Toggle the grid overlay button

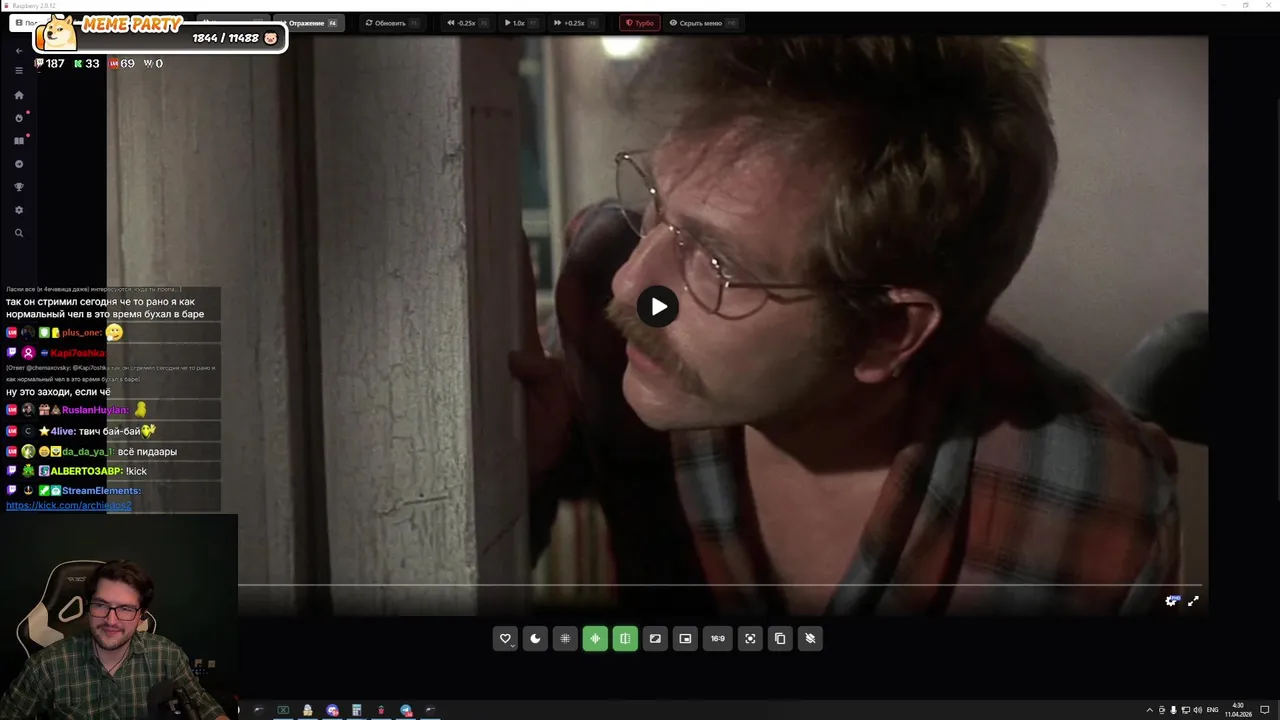(x=565, y=638)
